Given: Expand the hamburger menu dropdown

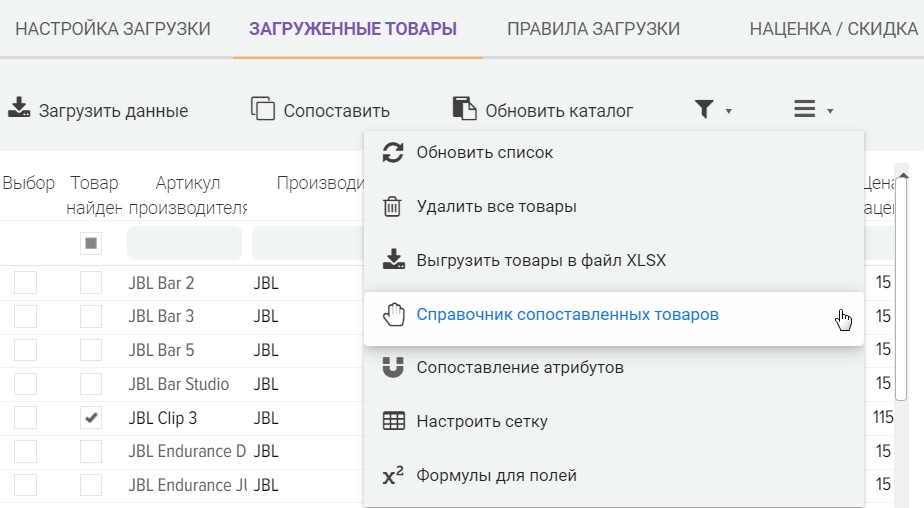Looking at the screenshot, I should click(x=813, y=110).
